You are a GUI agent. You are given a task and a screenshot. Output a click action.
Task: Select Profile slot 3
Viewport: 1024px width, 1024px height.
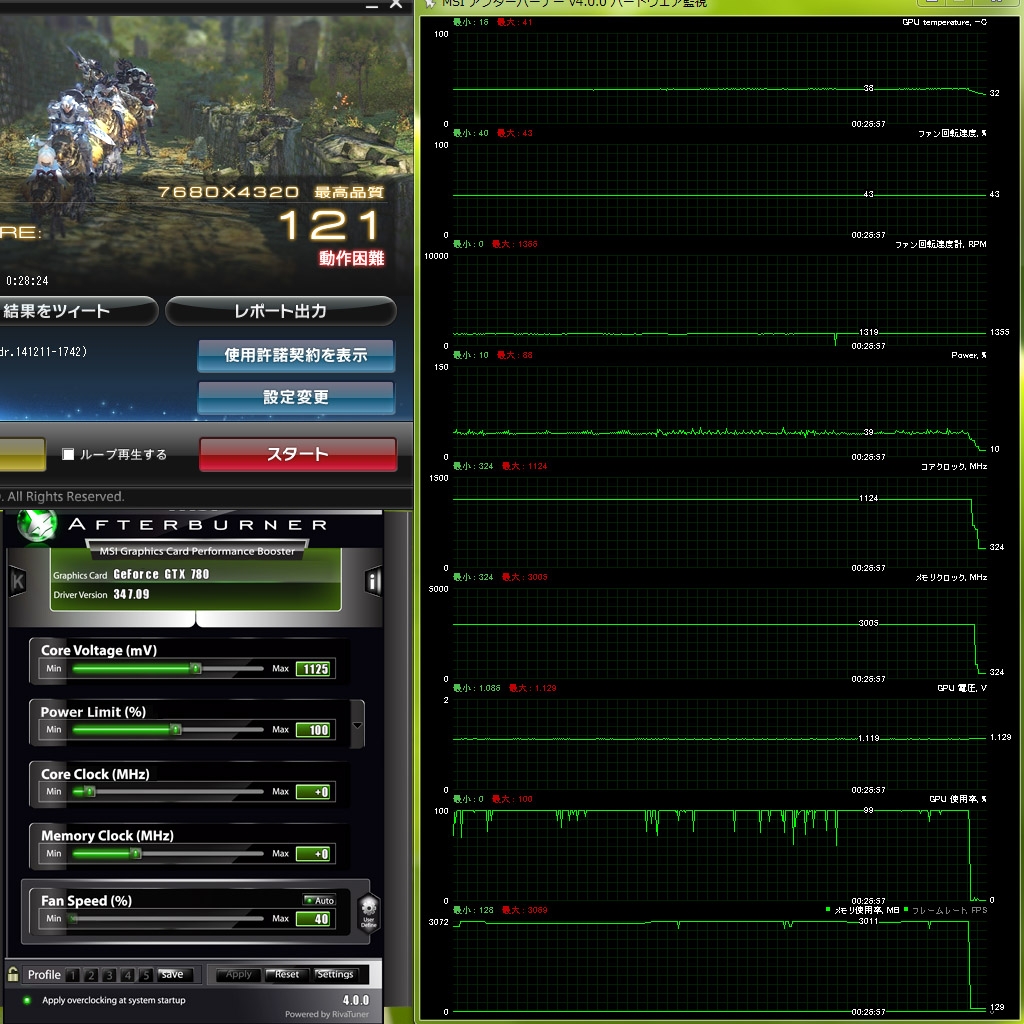[x=109, y=975]
